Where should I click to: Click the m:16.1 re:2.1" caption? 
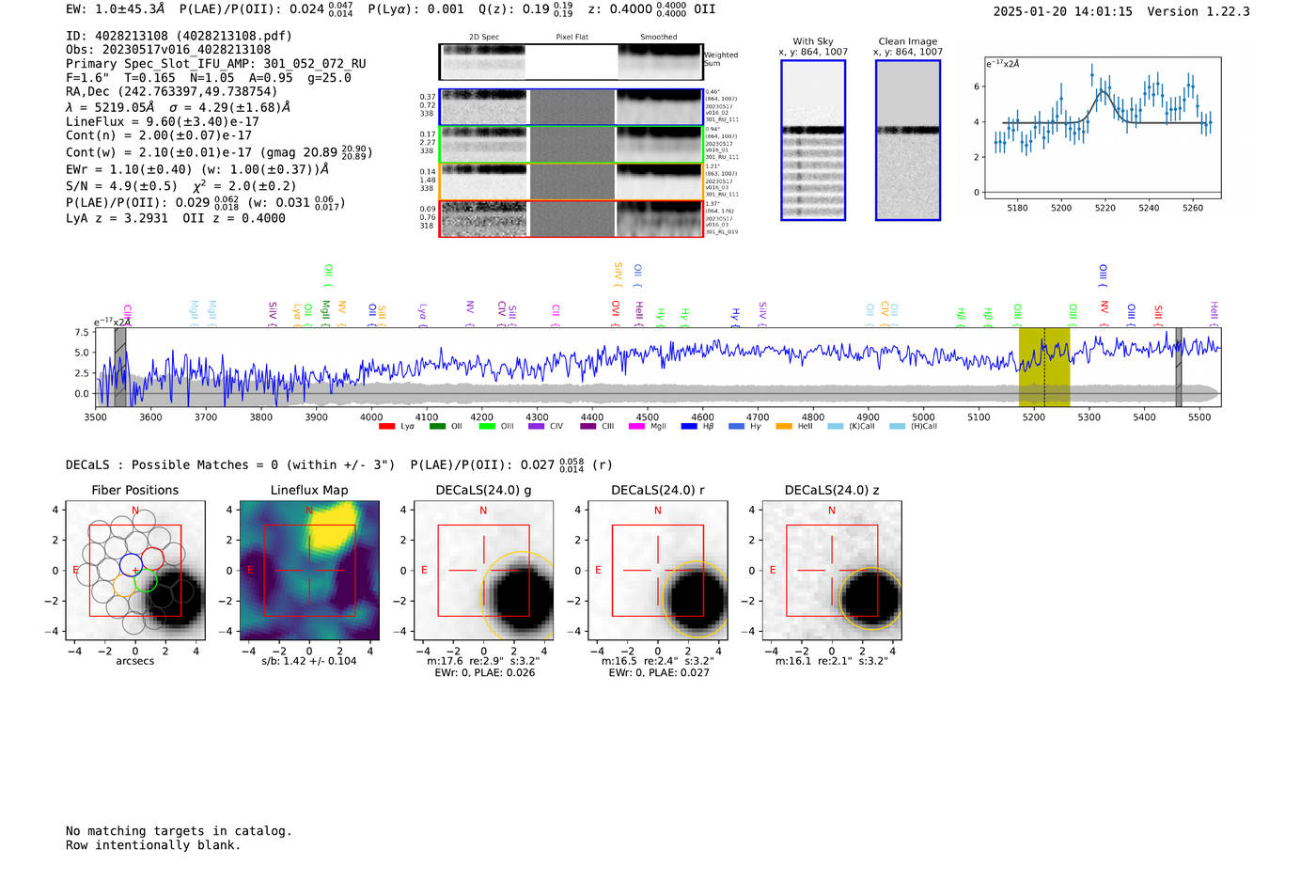(x=832, y=661)
